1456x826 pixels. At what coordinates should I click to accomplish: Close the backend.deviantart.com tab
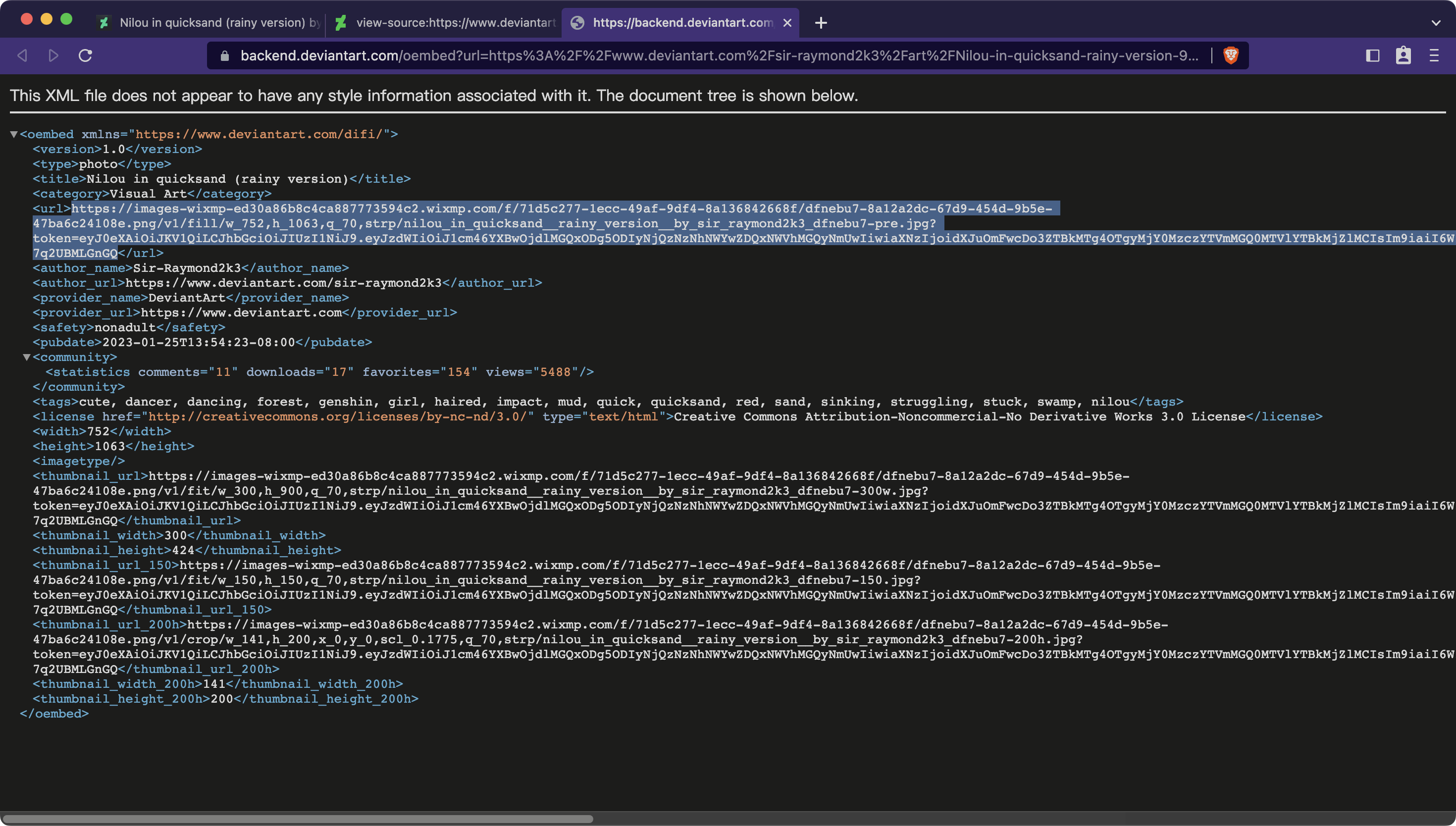point(787,23)
